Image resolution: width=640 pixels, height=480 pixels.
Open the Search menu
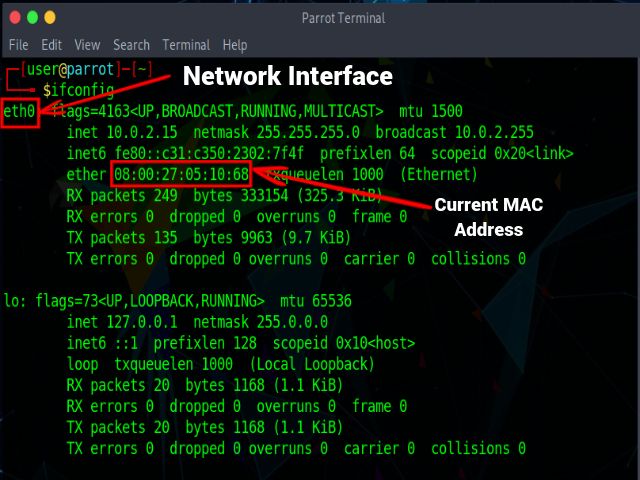pyautogui.click(x=131, y=45)
